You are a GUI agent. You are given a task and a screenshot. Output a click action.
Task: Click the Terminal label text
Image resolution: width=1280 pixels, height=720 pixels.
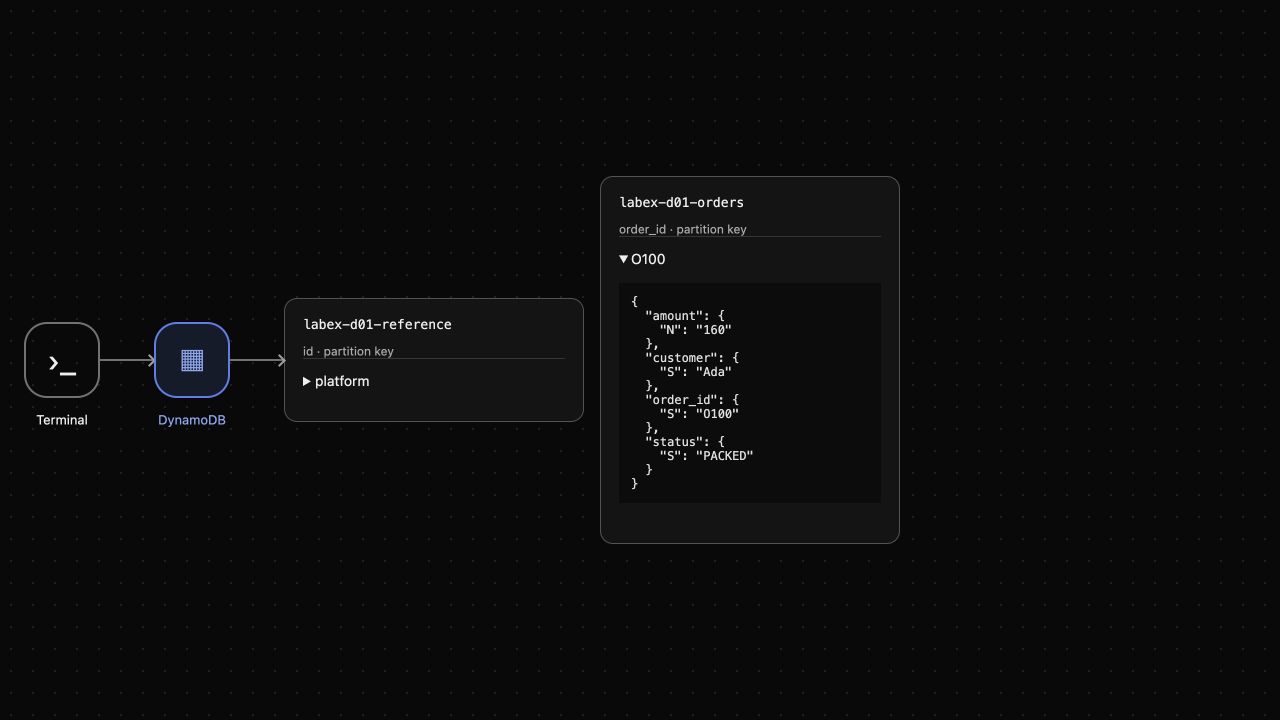click(62, 420)
